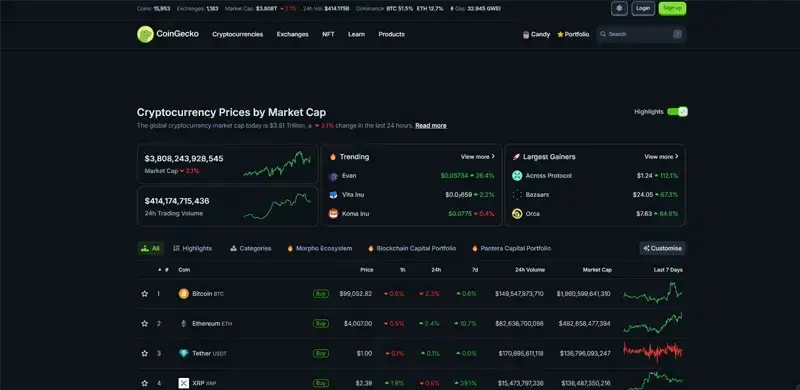Click the BTC dominance value in top bar
Screen dimensions: 800x390
(x=399, y=9)
